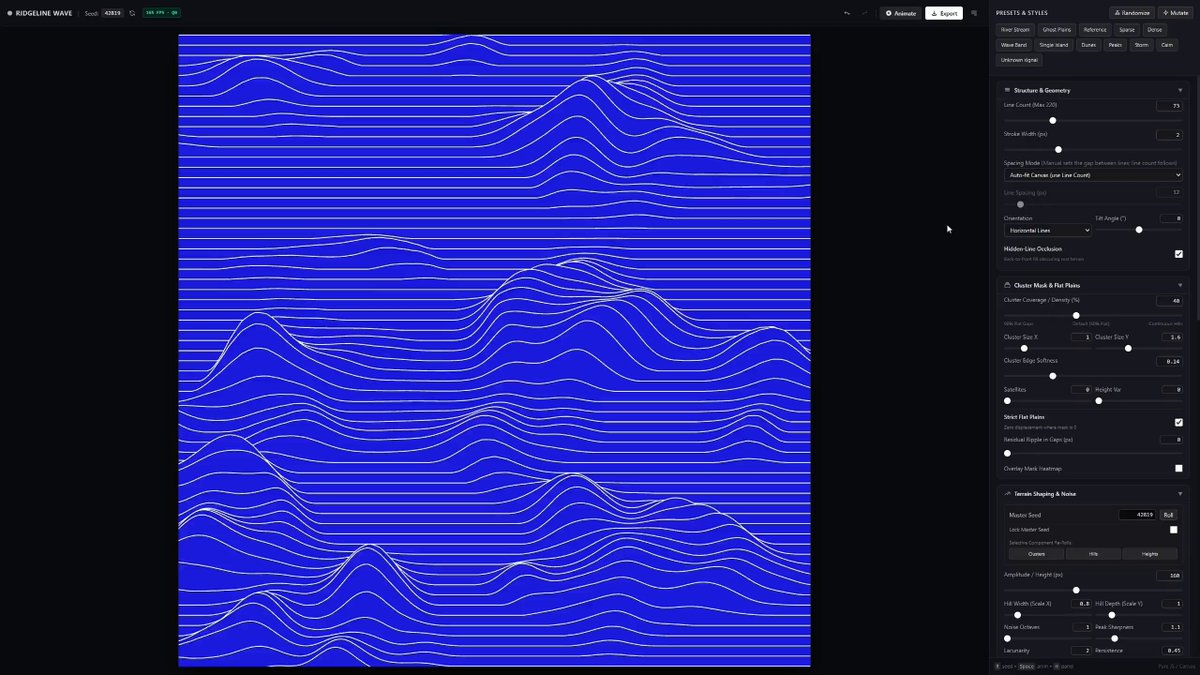Click the Amplitude / Height slider handle
This screenshot has height=675, width=1200.
1076,590
